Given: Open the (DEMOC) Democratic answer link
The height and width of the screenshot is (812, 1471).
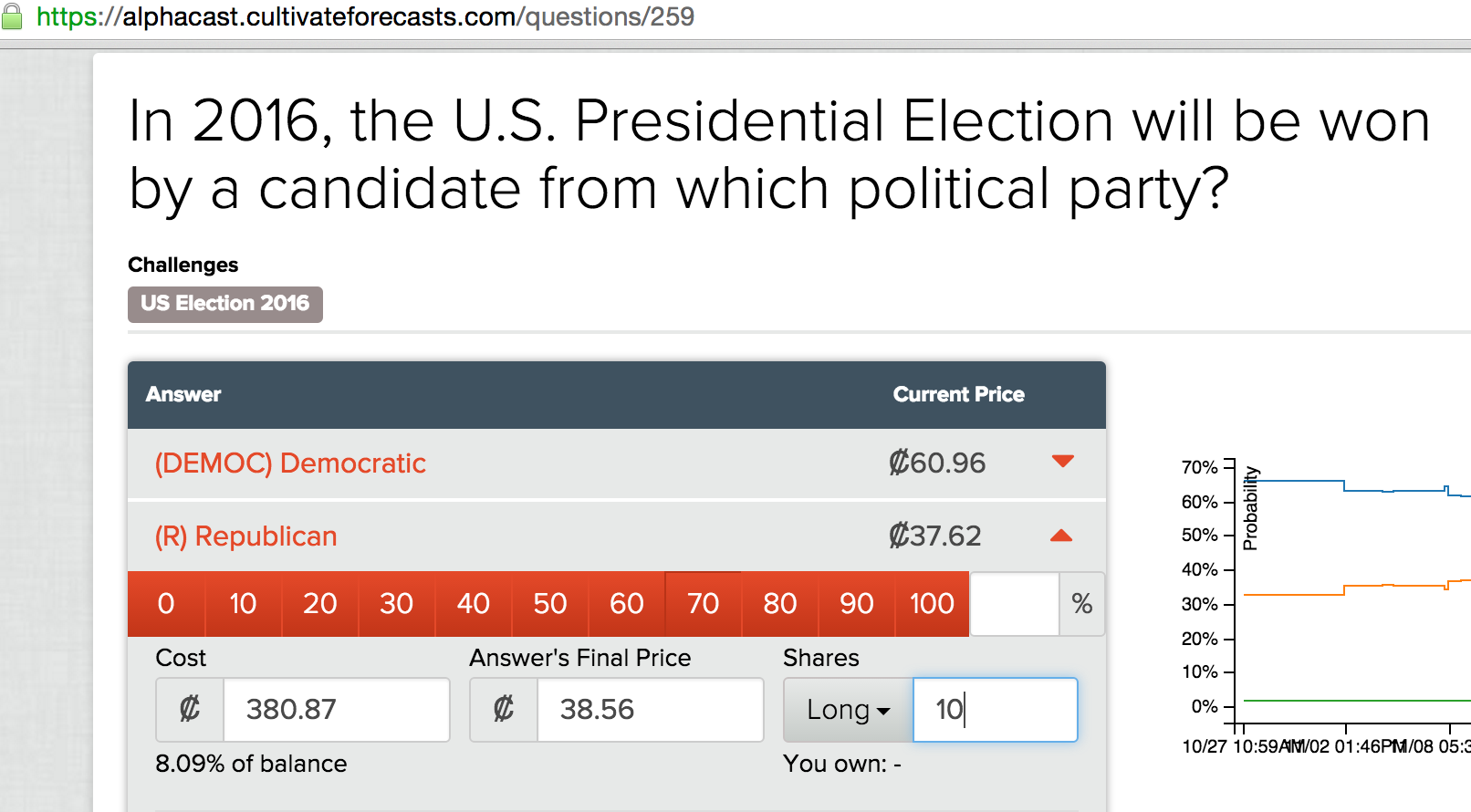Looking at the screenshot, I should pyautogui.click(x=290, y=463).
